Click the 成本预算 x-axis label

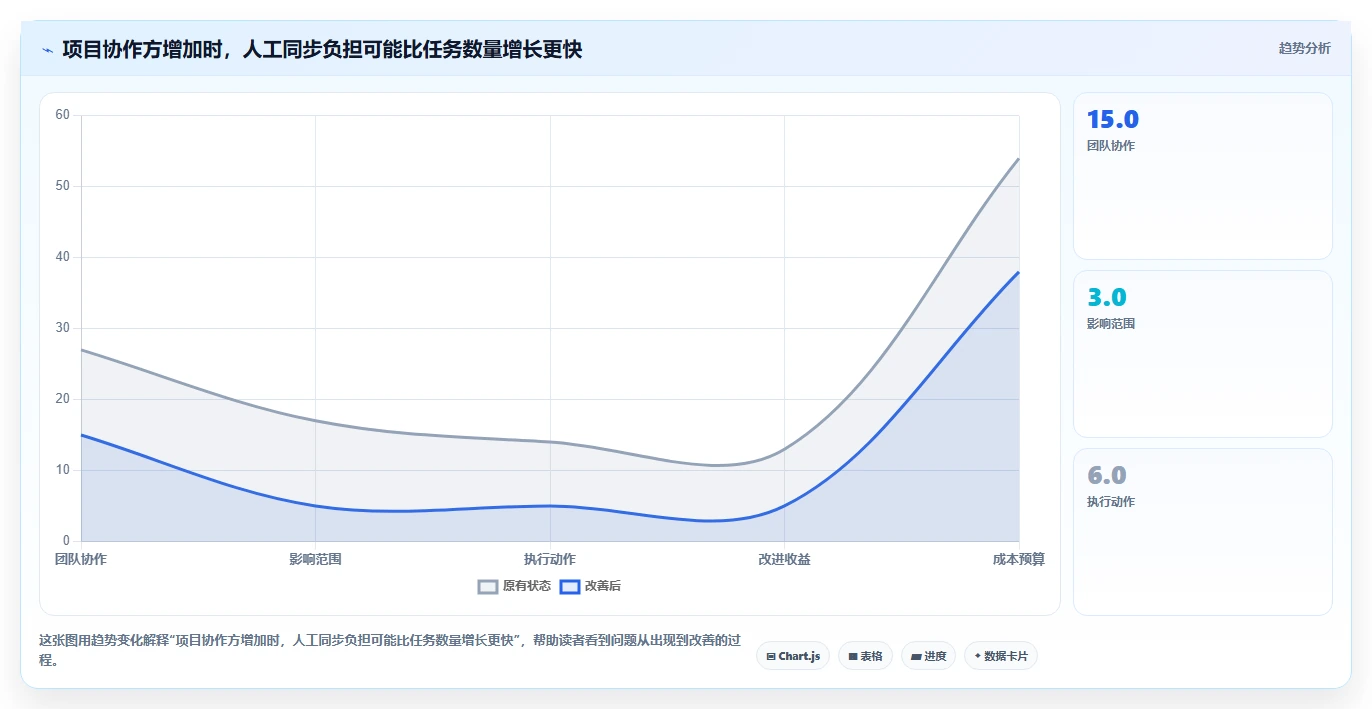coord(1019,559)
